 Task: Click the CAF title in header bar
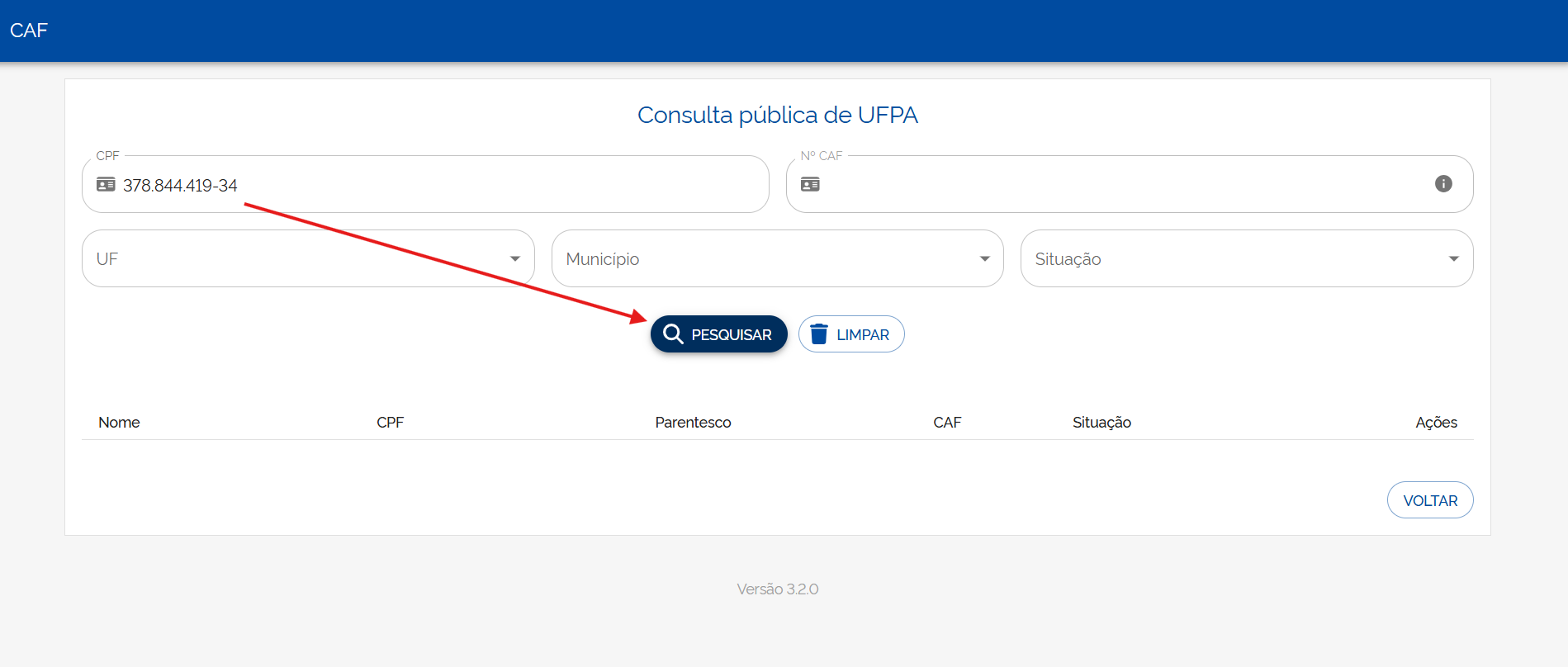(29, 31)
